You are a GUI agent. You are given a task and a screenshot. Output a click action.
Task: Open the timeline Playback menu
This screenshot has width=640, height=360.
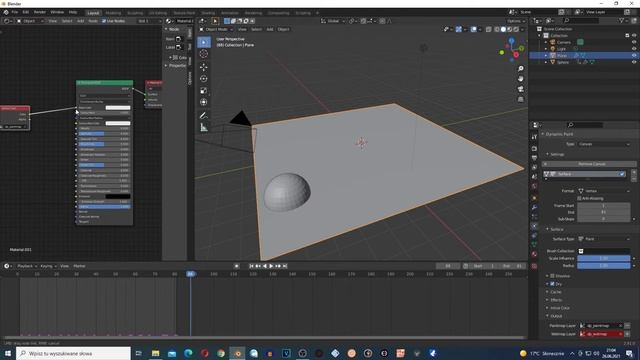27,266
